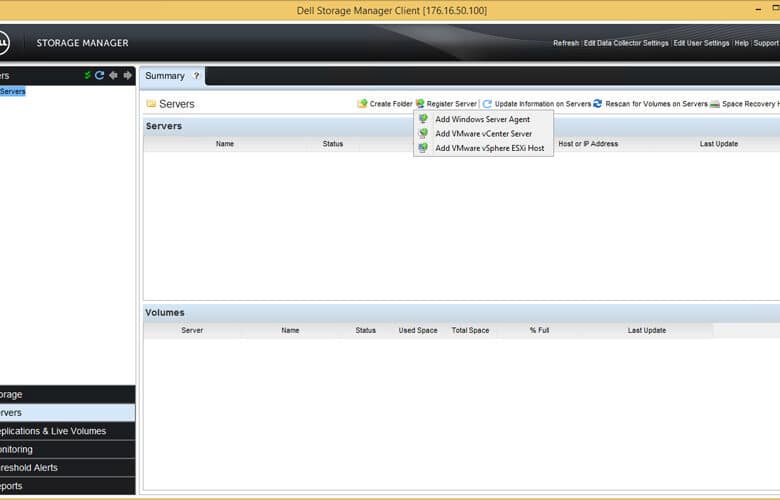Sort Volumes table by % Full column
This screenshot has width=780, height=500.
[540, 330]
